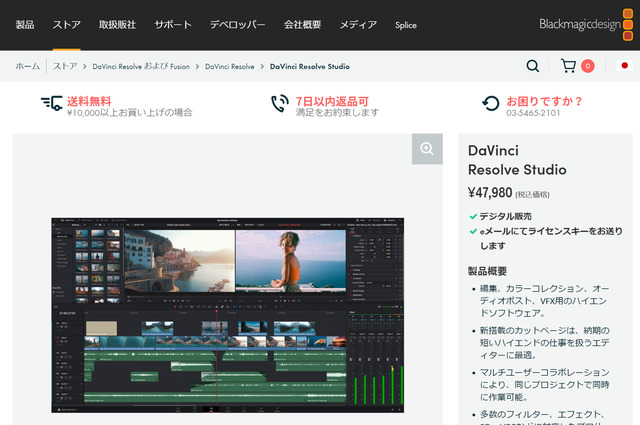Open the shopping cart icon
This screenshot has height=425, width=640.
pyautogui.click(x=568, y=66)
